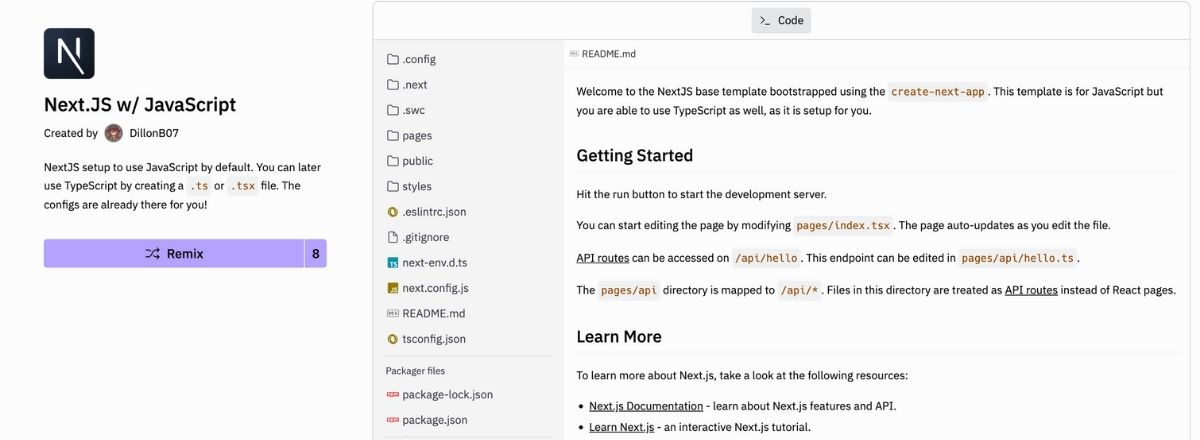This screenshot has height=440, width=1200.
Task: Click the .gitignore file icon
Action: pos(393,237)
